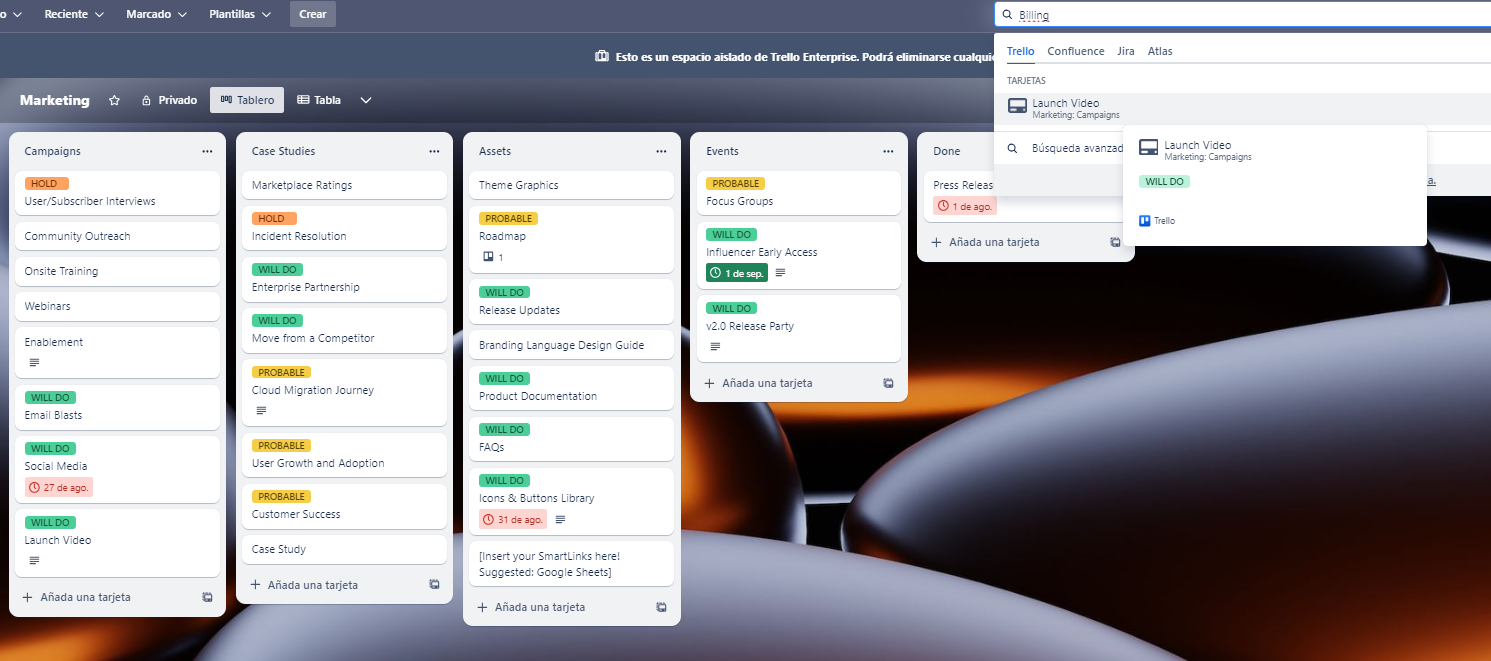
Task: Click the Trello logo in the preview popup
Action: (x=1145, y=221)
